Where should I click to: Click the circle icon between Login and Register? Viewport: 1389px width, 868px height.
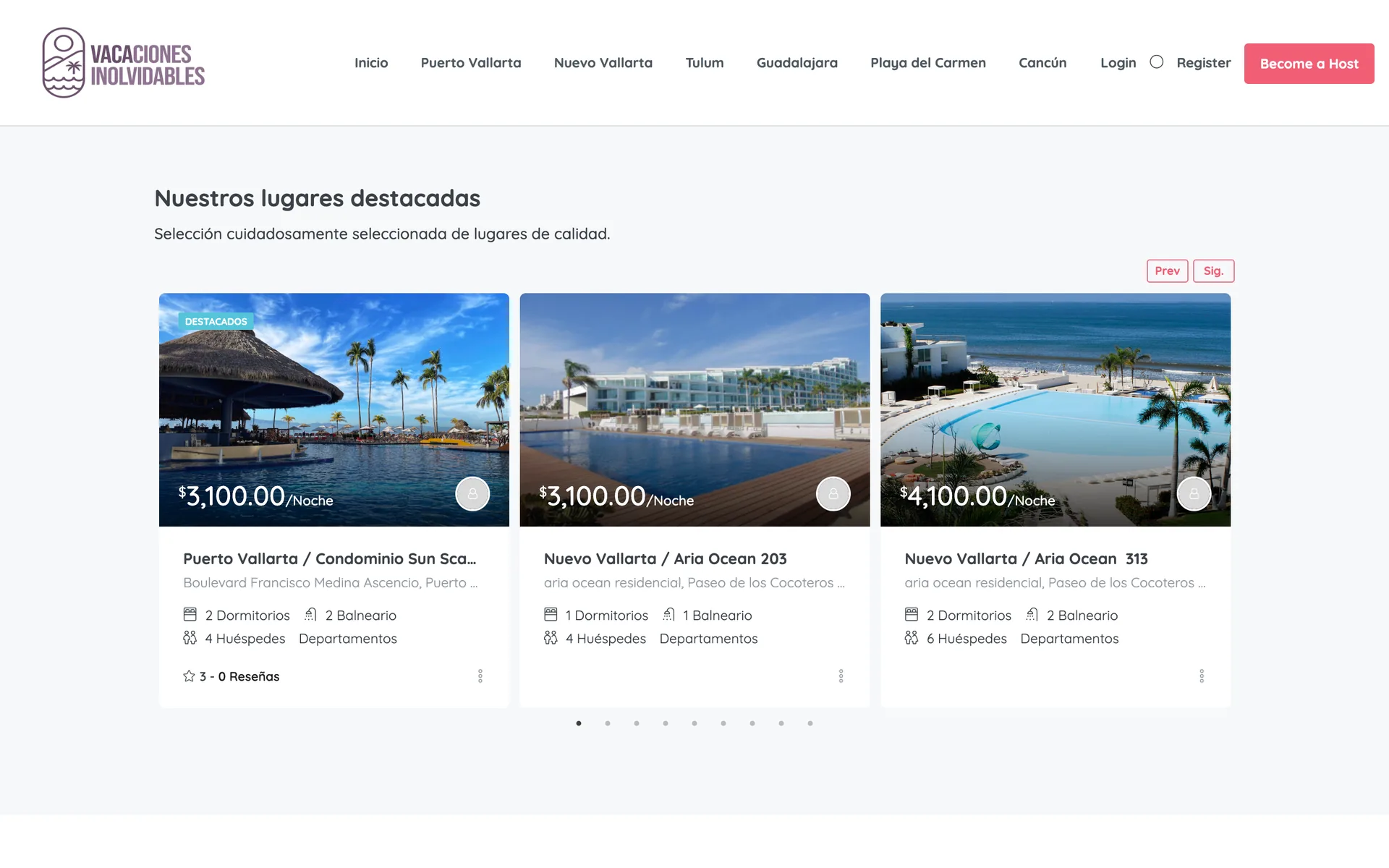(1157, 62)
